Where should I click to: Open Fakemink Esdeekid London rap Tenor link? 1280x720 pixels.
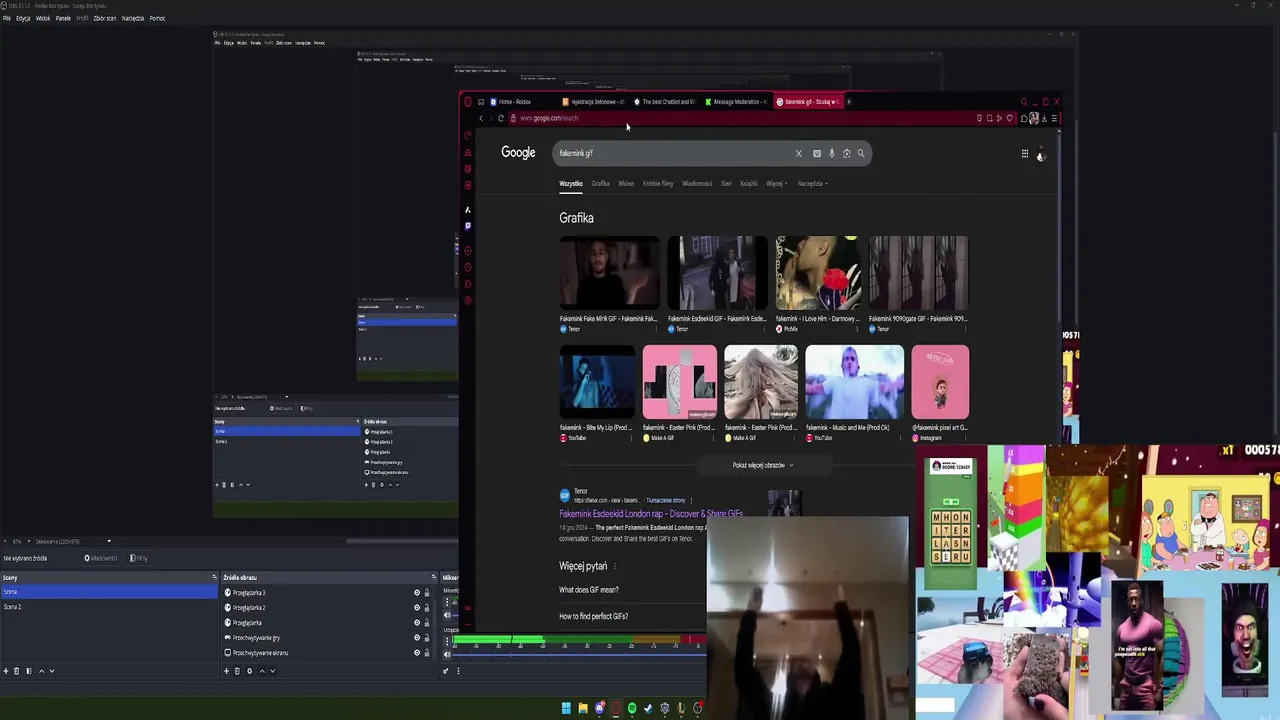click(x=651, y=514)
